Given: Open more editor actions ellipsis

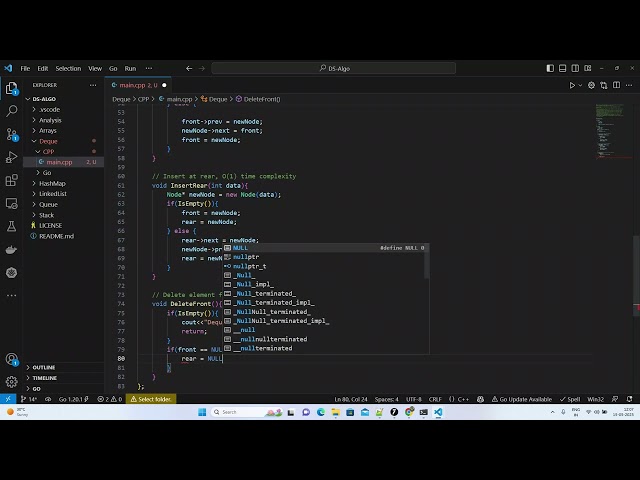Looking at the screenshot, I should [x=629, y=85].
